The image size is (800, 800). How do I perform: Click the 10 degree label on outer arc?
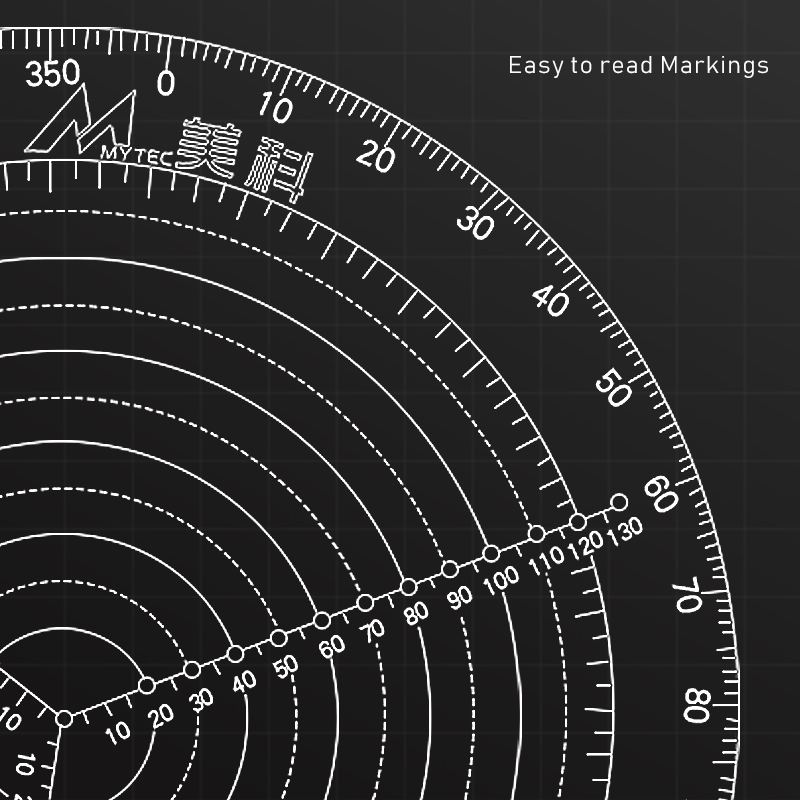pyautogui.click(x=276, y=106)
